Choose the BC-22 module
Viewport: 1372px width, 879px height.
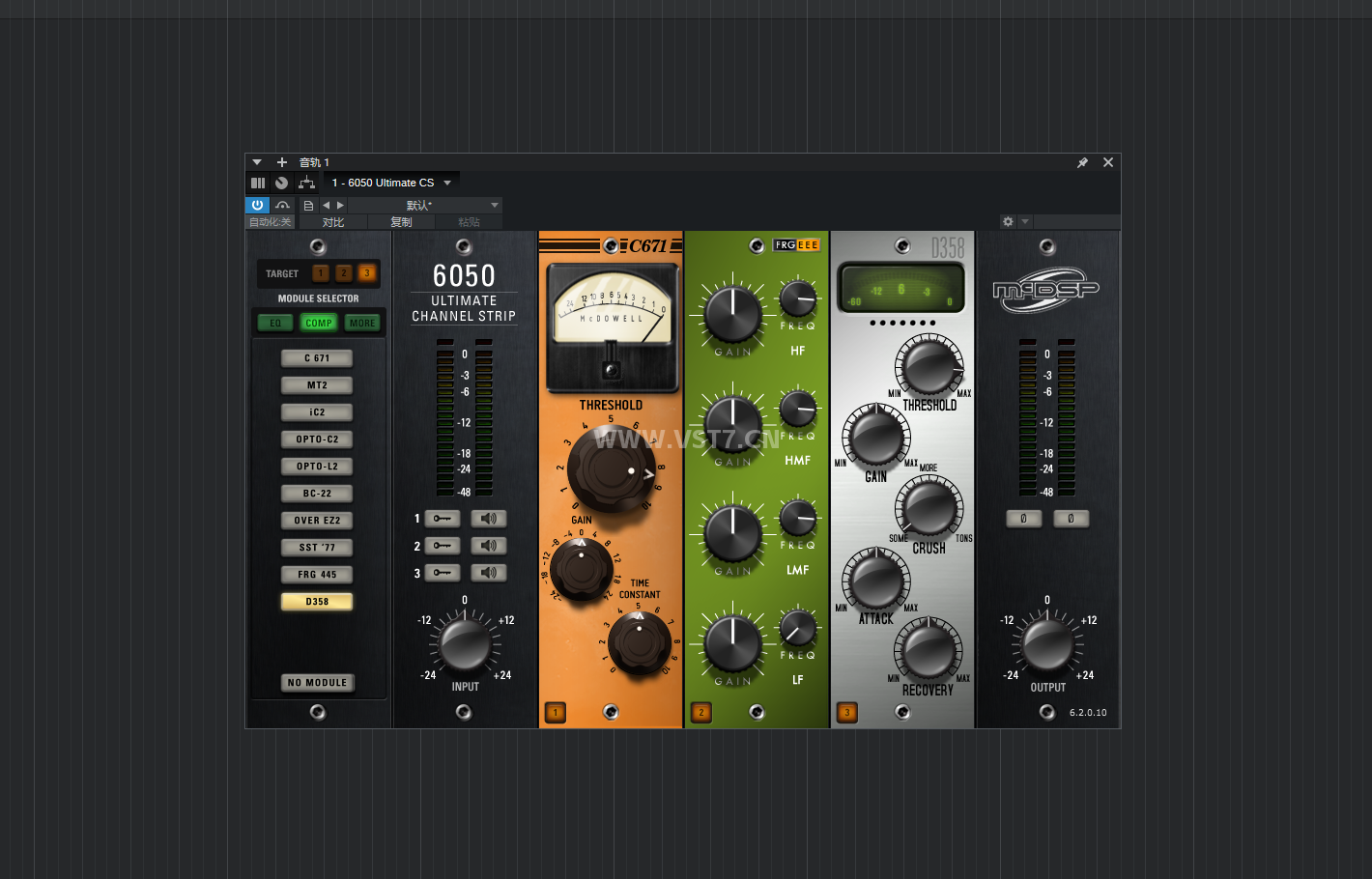click(x=317, y=494)
